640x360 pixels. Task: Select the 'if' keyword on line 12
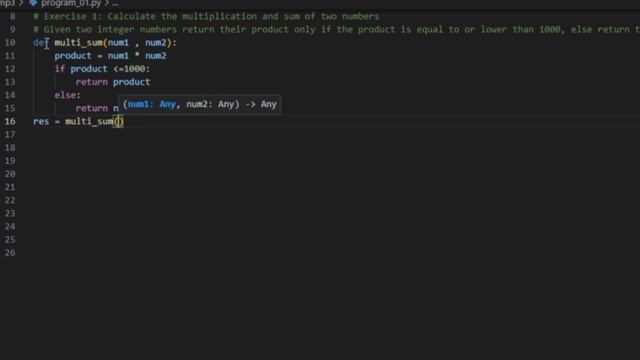(x=60, y=69)
